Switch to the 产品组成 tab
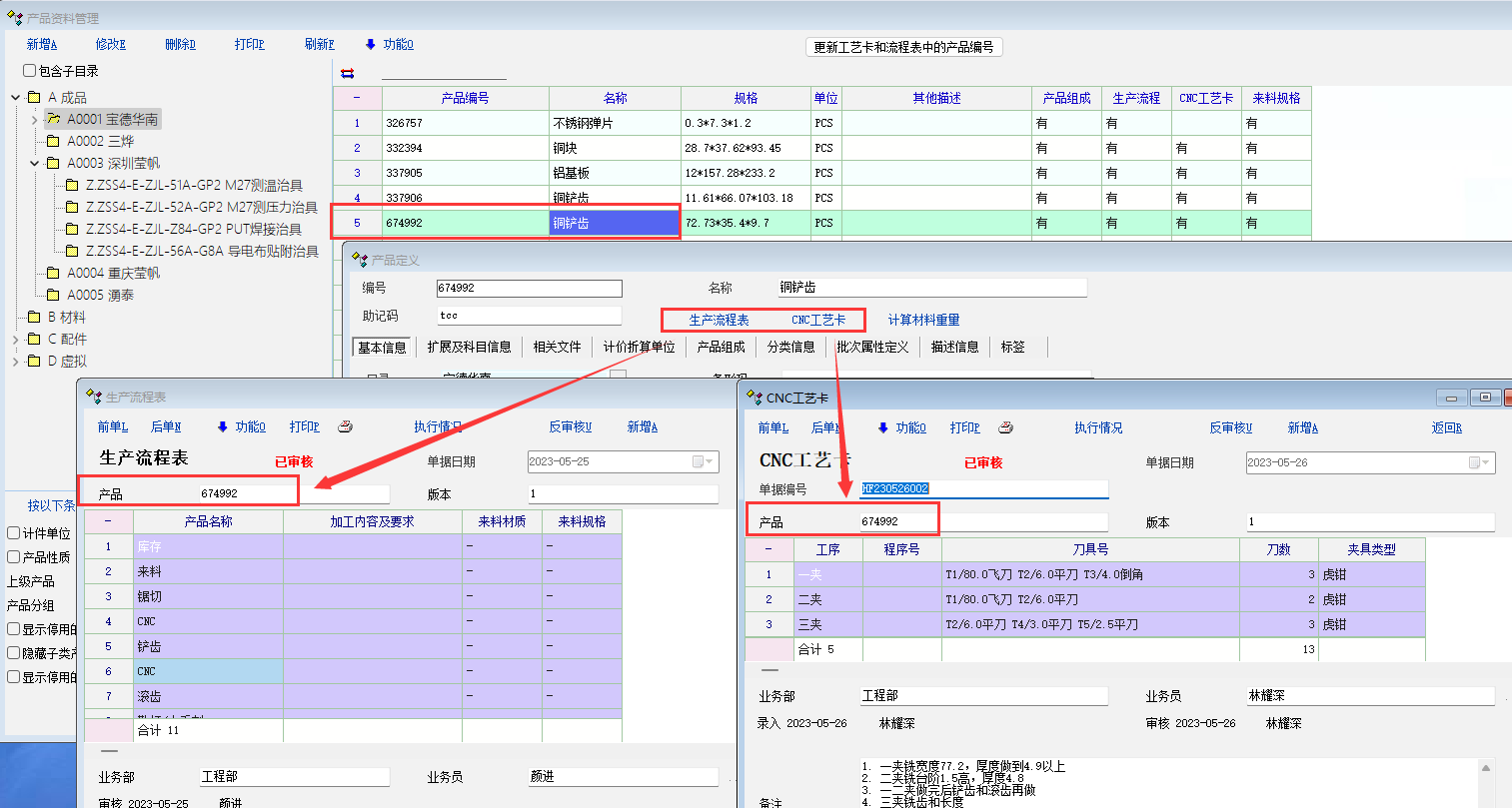Viewport: 1512px width, 808px height. point(721,347)
